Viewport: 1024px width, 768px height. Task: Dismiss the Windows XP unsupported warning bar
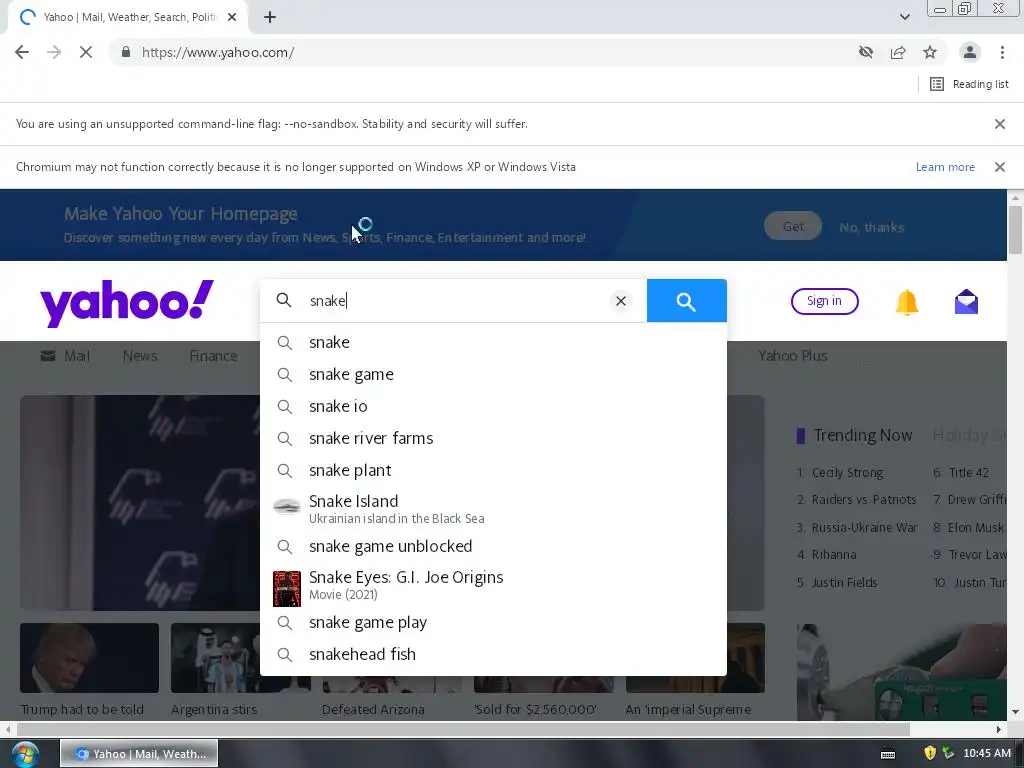[x=999, y=167]
